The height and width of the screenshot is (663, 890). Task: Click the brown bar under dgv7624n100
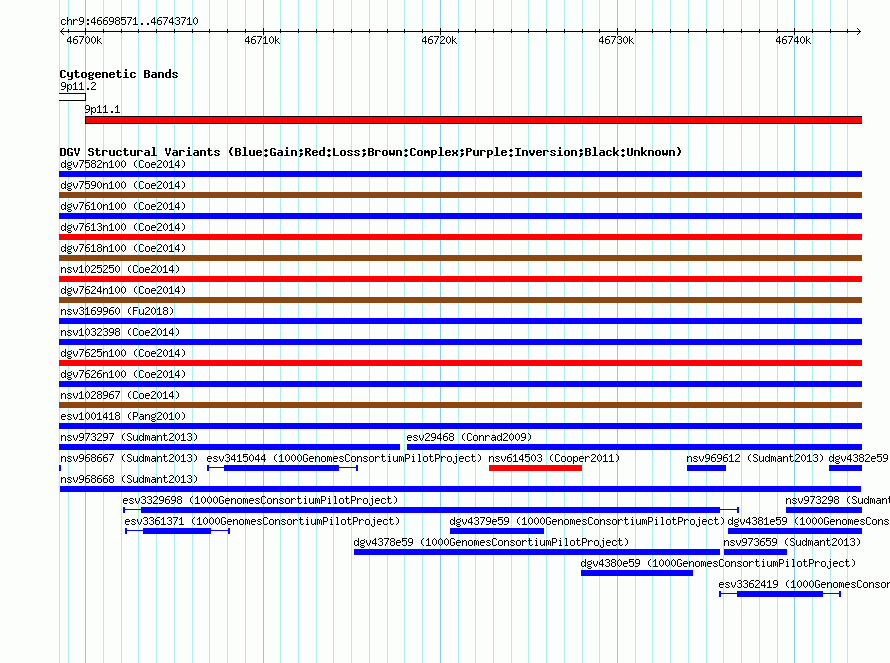click(460, 300)
